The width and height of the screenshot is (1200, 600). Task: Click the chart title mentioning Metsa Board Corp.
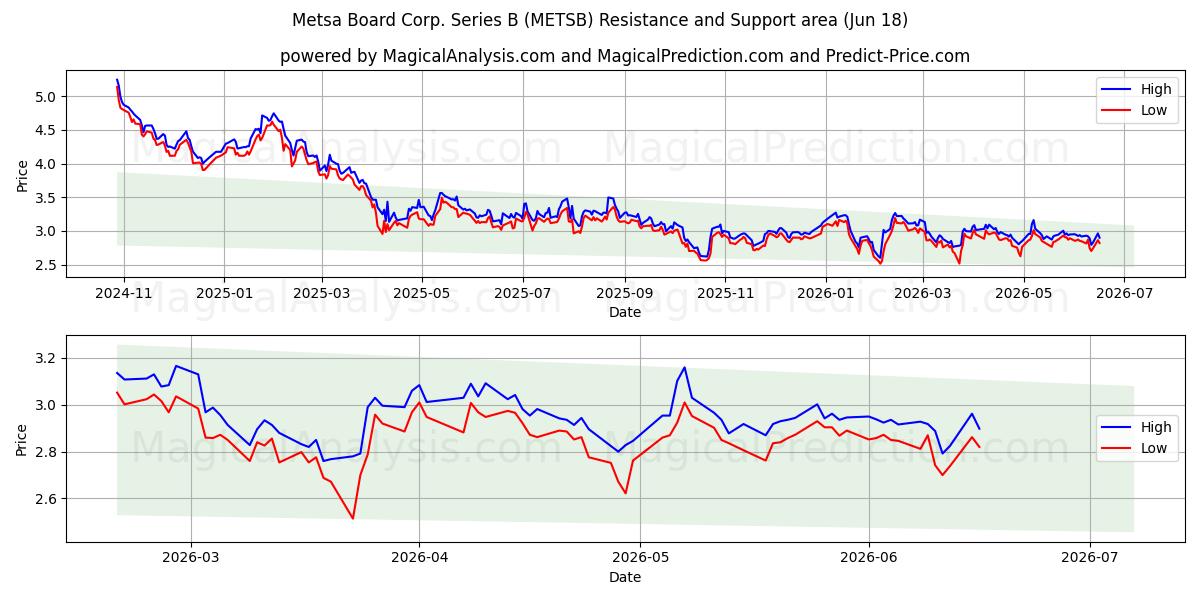[600, 20]
